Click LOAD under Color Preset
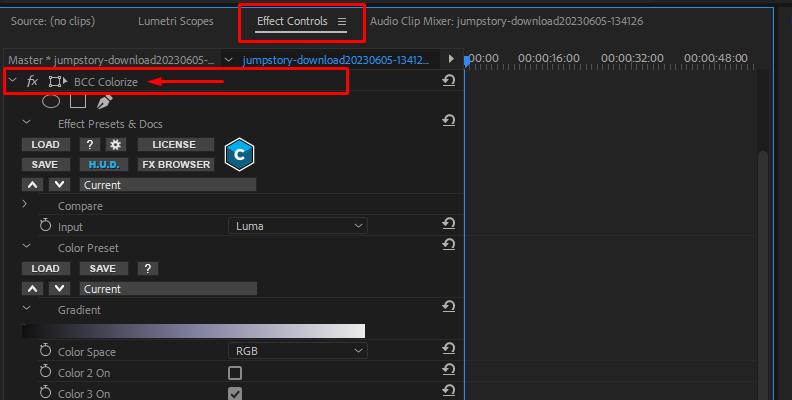This screenshot has height=400, width=792. 45,268
